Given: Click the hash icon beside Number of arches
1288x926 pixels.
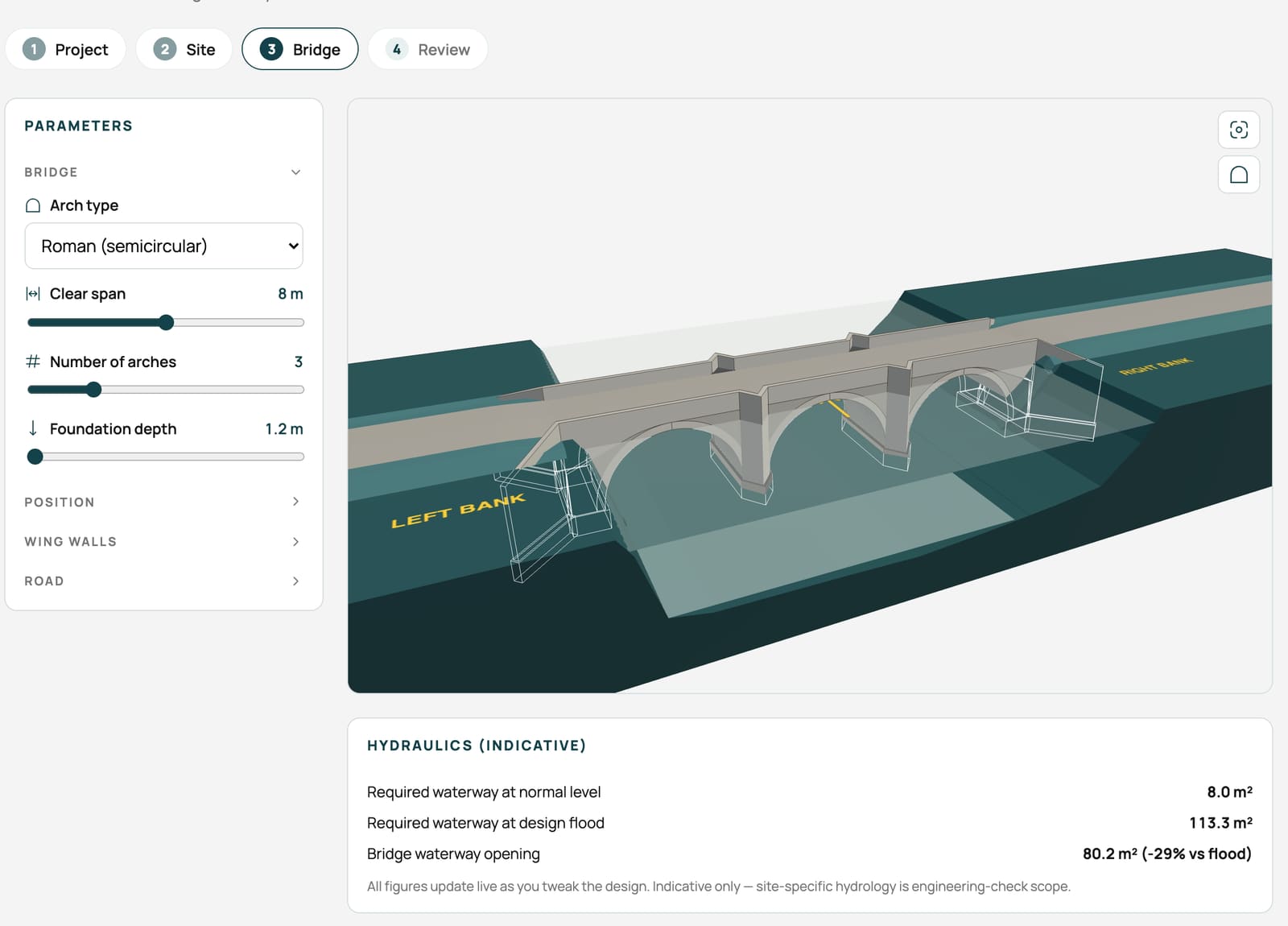Looking at the screenshot, I should (x=33, y=362).
